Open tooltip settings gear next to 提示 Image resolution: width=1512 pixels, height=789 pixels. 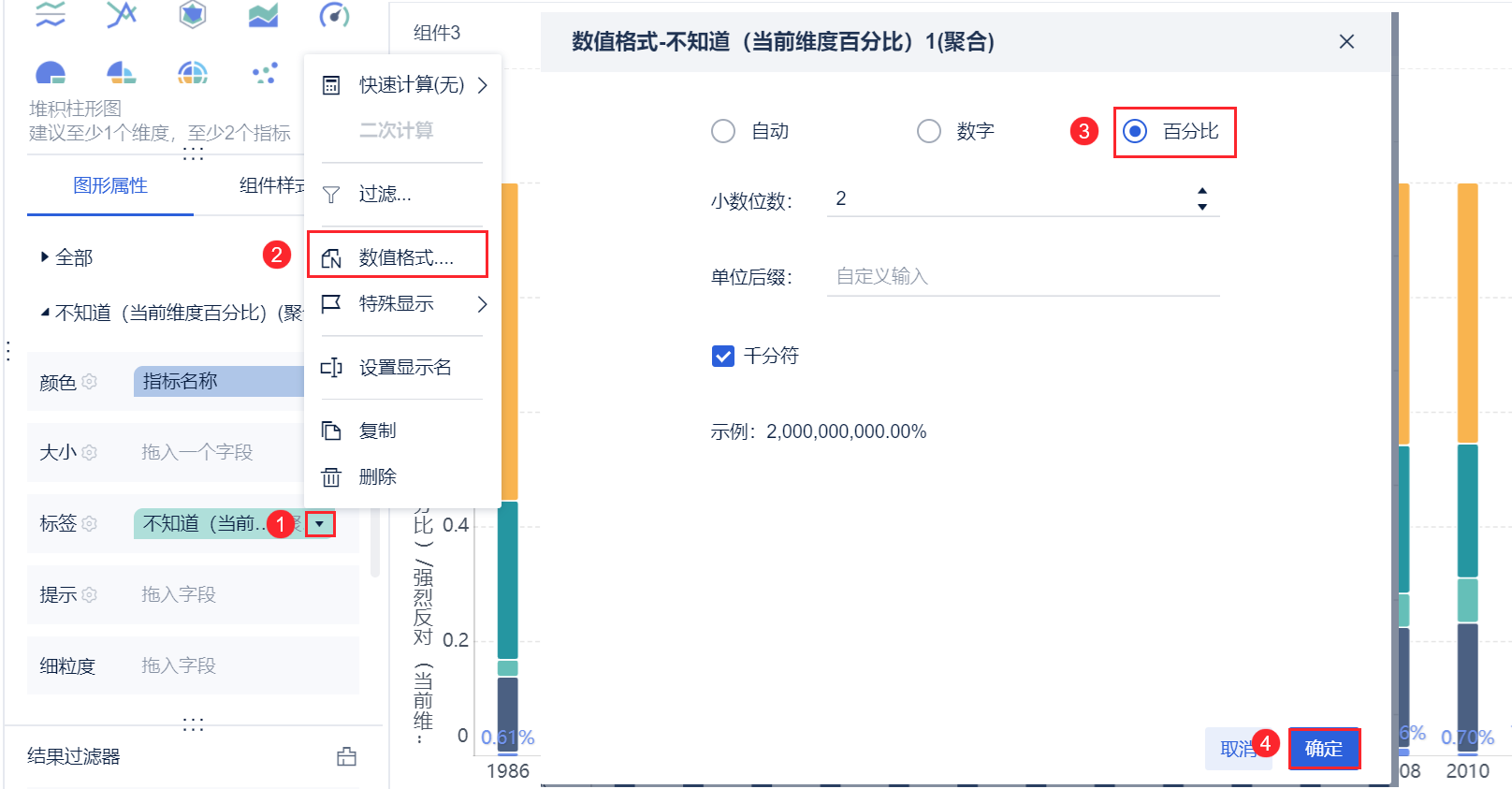[90, 595]
